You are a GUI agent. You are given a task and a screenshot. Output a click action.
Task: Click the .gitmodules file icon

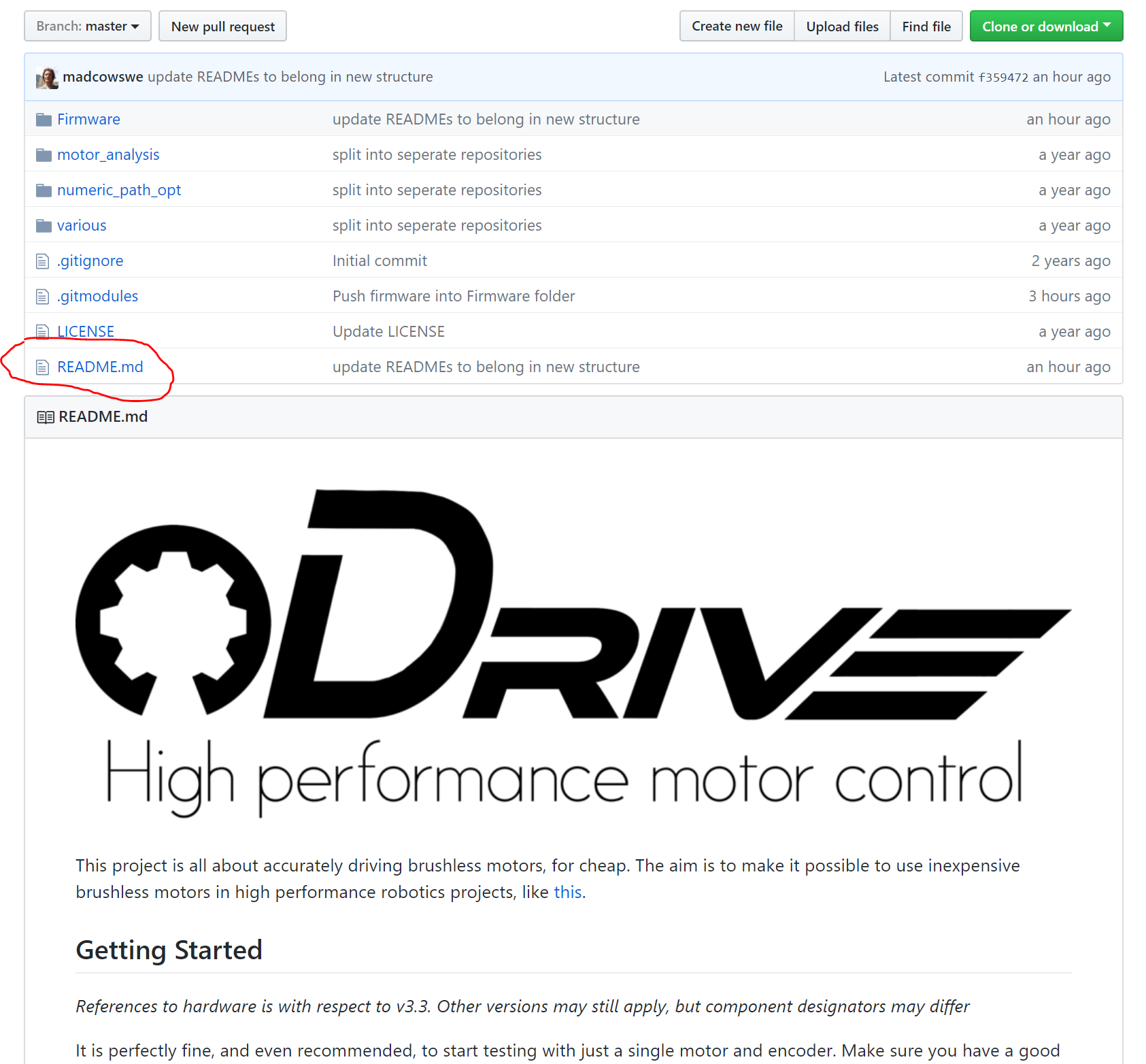pos(43,297)
